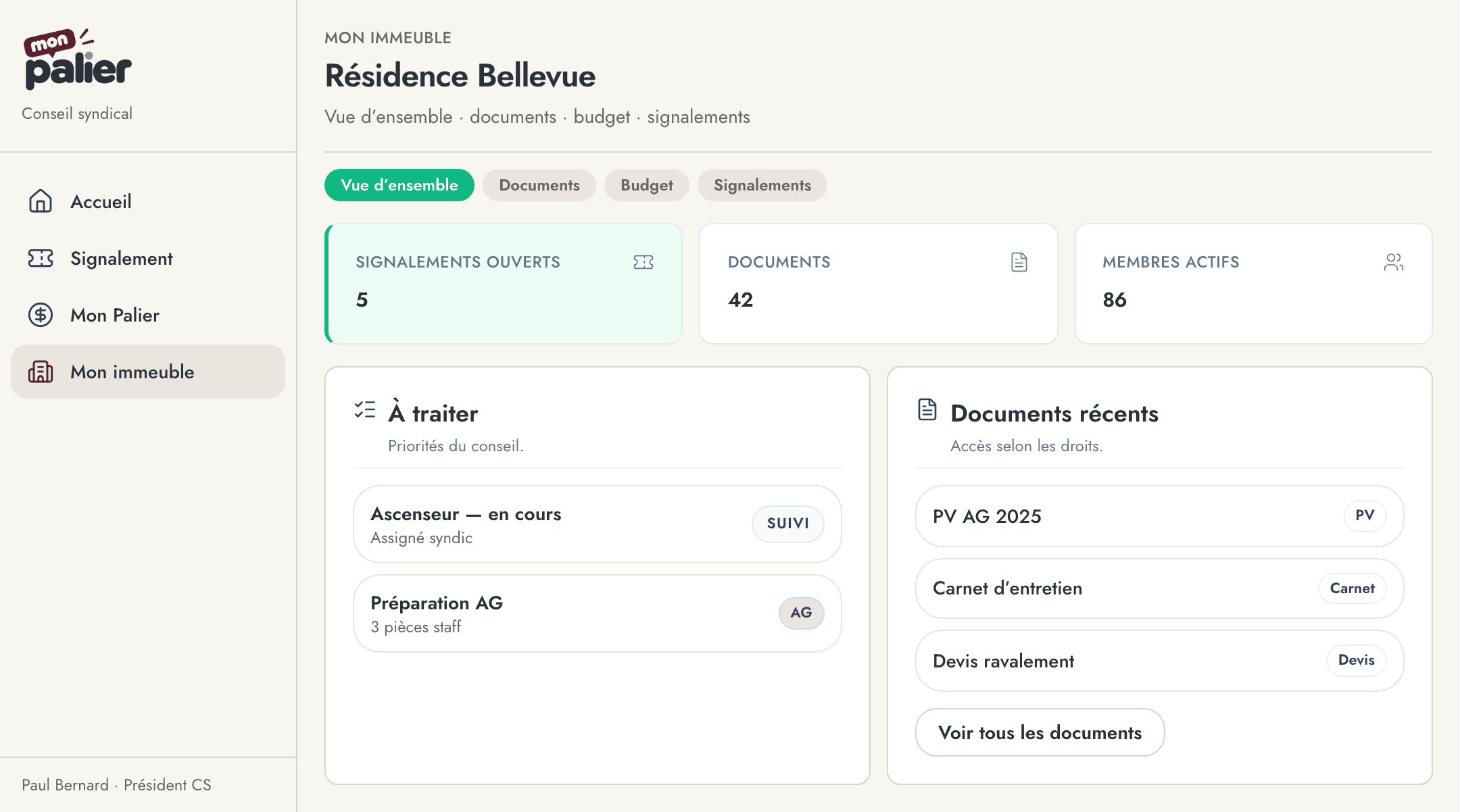Click the À traiter heading

point(433,411)
